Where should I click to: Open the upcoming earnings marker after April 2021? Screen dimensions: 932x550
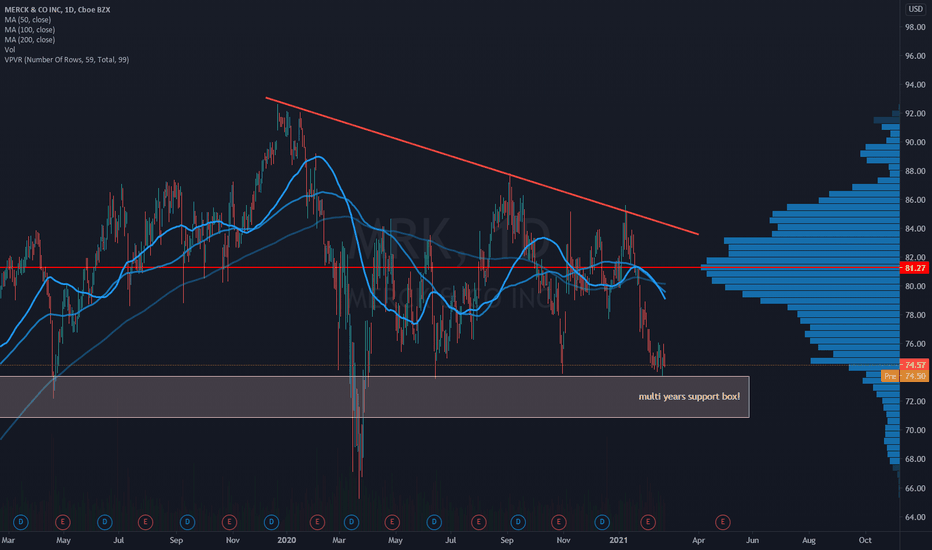click(x=723, y=522)
